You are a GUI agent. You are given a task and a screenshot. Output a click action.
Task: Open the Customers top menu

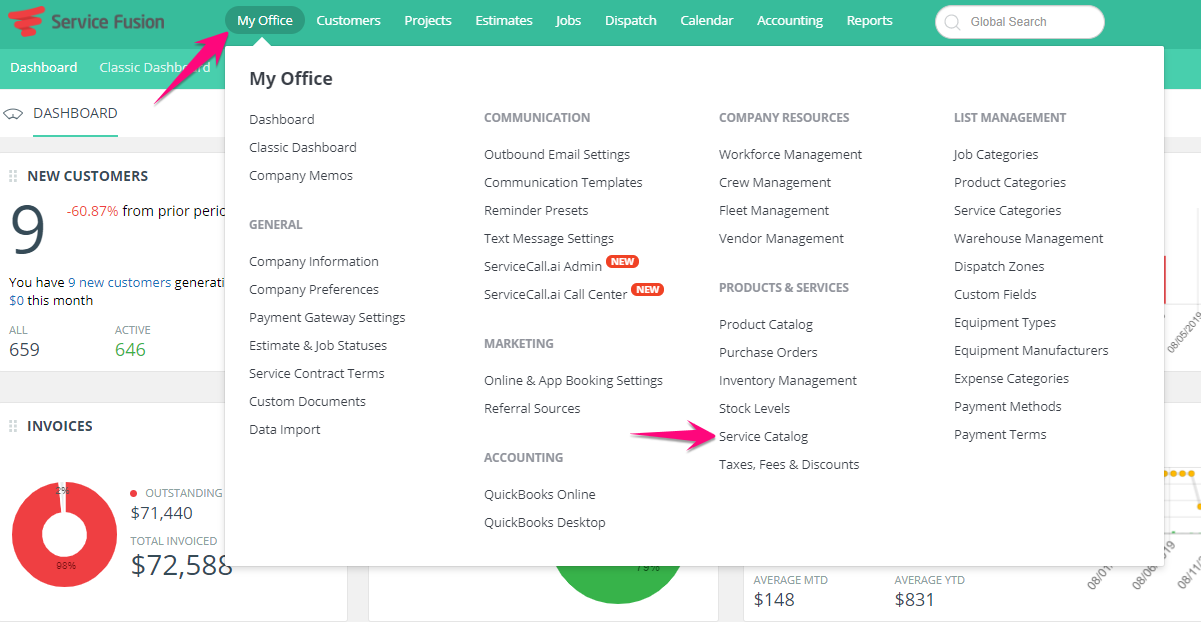click(x=348, y=21)
